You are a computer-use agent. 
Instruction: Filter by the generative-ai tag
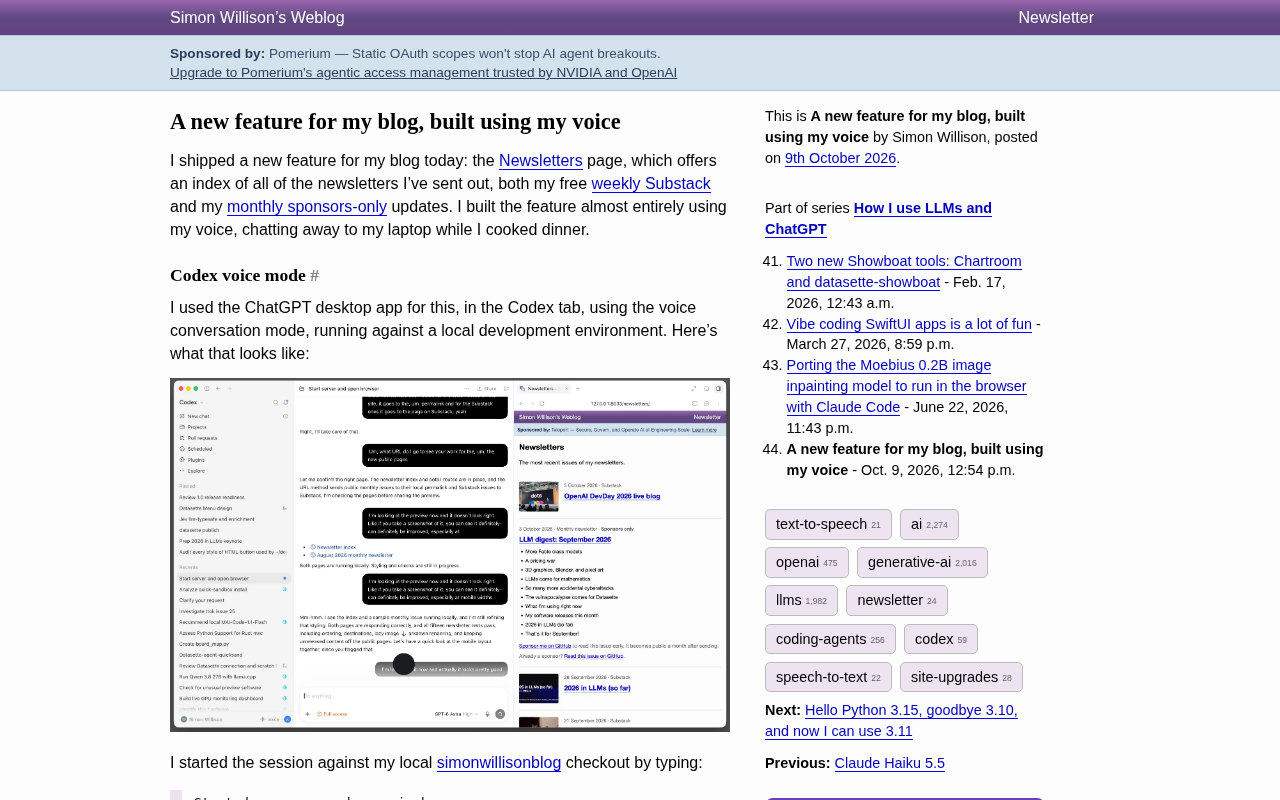tap(922, 562)
